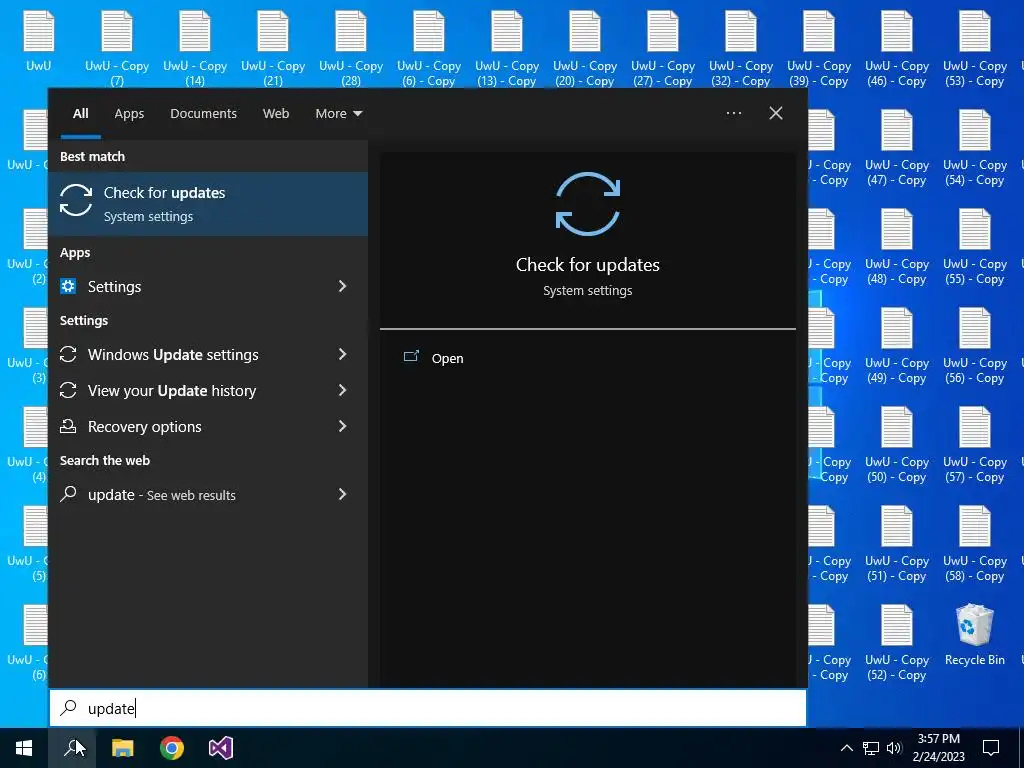Select UwU - Copy (6) - Copy file

[429, 47]
